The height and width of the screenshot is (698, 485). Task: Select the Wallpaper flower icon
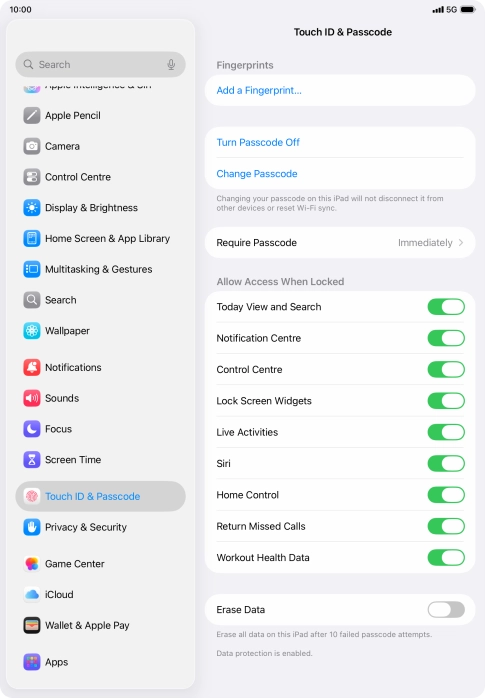[32, 331]
